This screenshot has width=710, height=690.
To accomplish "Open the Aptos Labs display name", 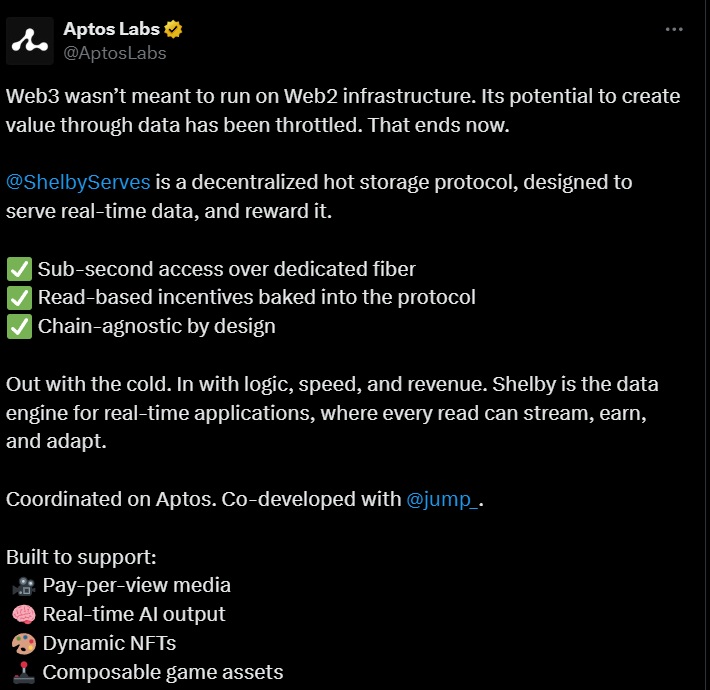I will [111, 29].
